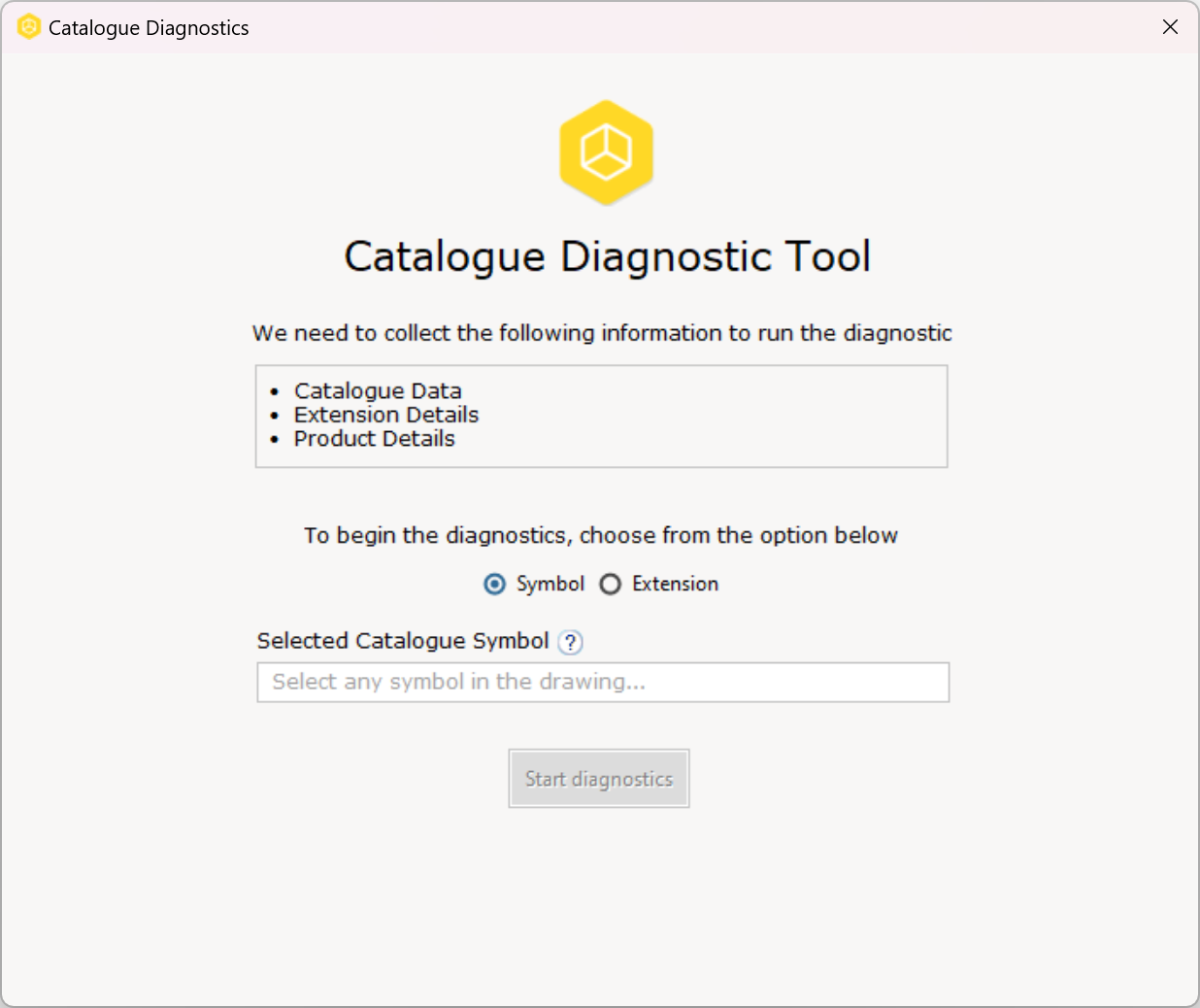Click the 'Product Details' list item
The image size is (1200, 1008).
375,439
